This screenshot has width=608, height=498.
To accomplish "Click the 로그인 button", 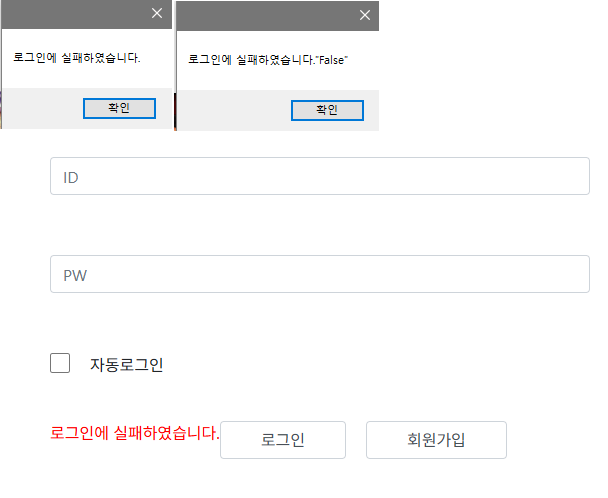I will 283,439.
